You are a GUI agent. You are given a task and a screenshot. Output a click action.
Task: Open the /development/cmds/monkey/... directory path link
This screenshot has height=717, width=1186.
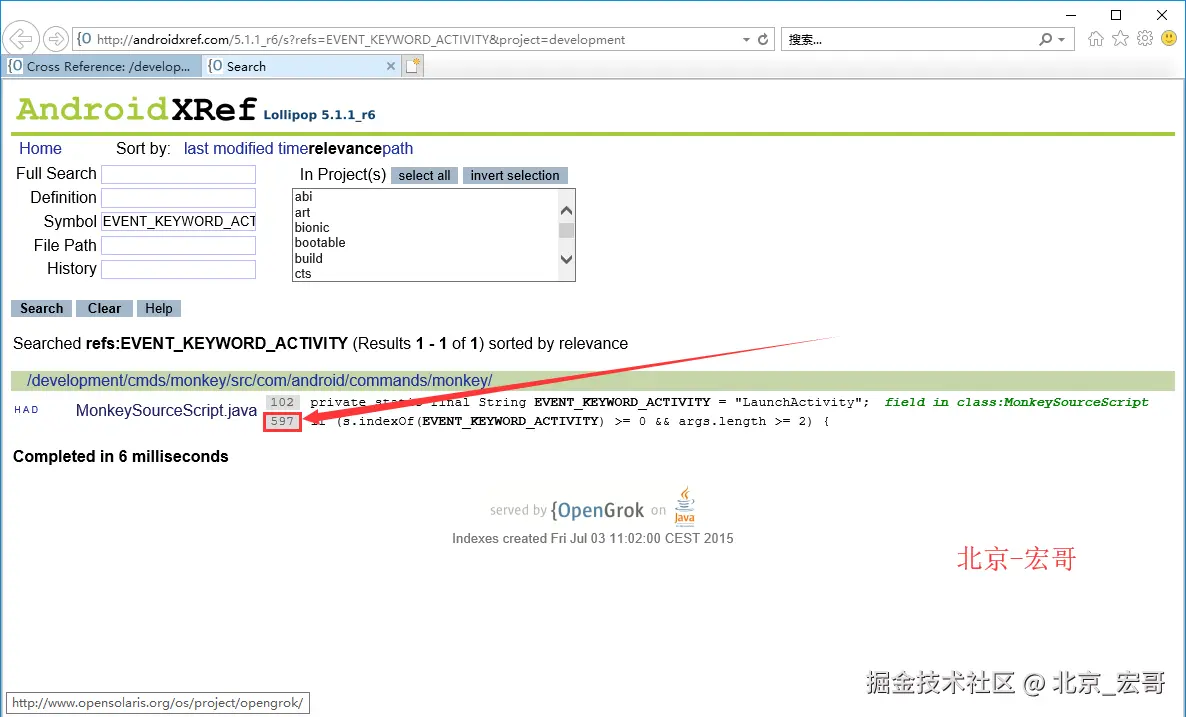coord(259,380)
